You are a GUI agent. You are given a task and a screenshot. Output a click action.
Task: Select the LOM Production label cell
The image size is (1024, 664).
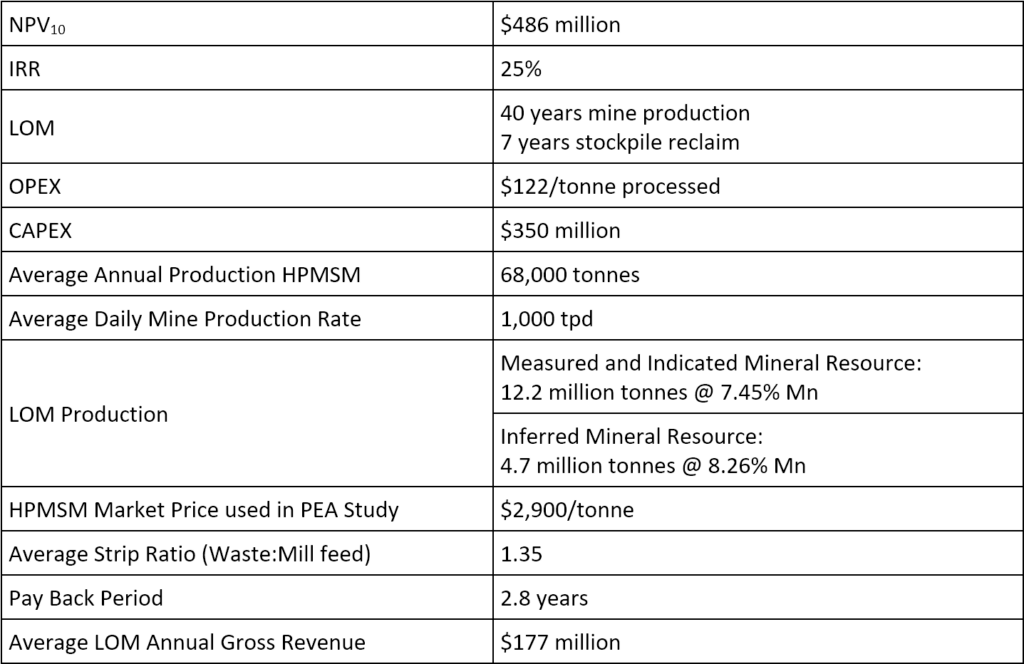click(x=247, y=413)
